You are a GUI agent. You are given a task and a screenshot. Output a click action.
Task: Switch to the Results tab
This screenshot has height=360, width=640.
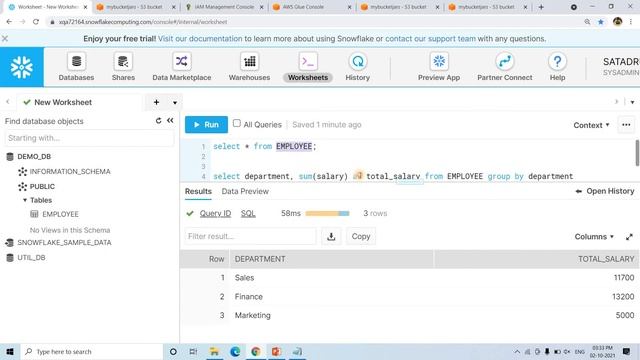click(x=198, y=191)
